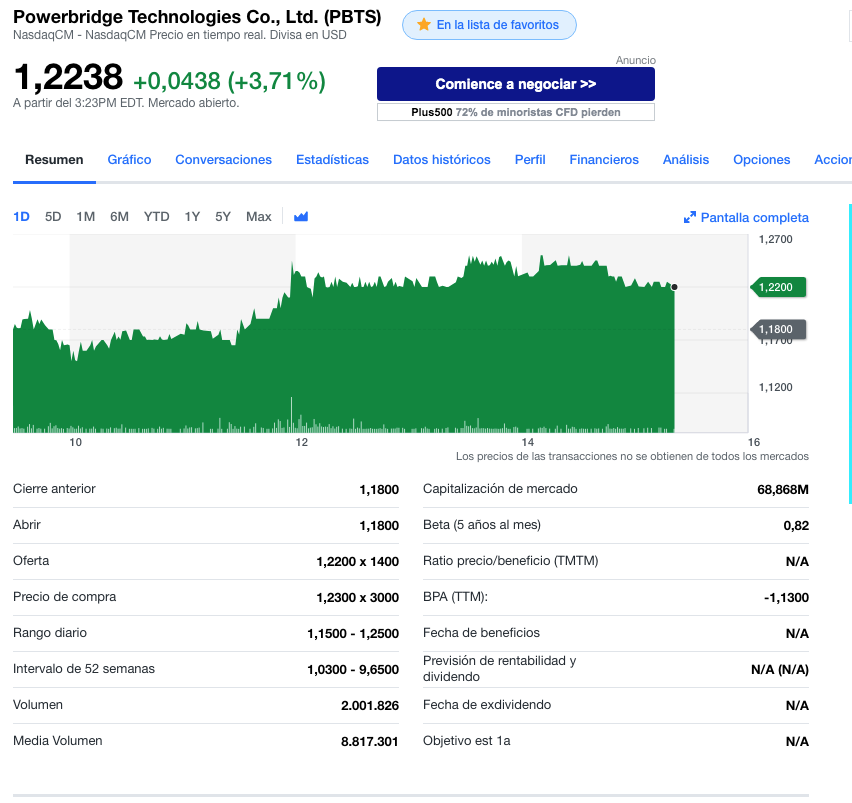Select the 1M chart range

pyautogui.click(x=85, y=217)
